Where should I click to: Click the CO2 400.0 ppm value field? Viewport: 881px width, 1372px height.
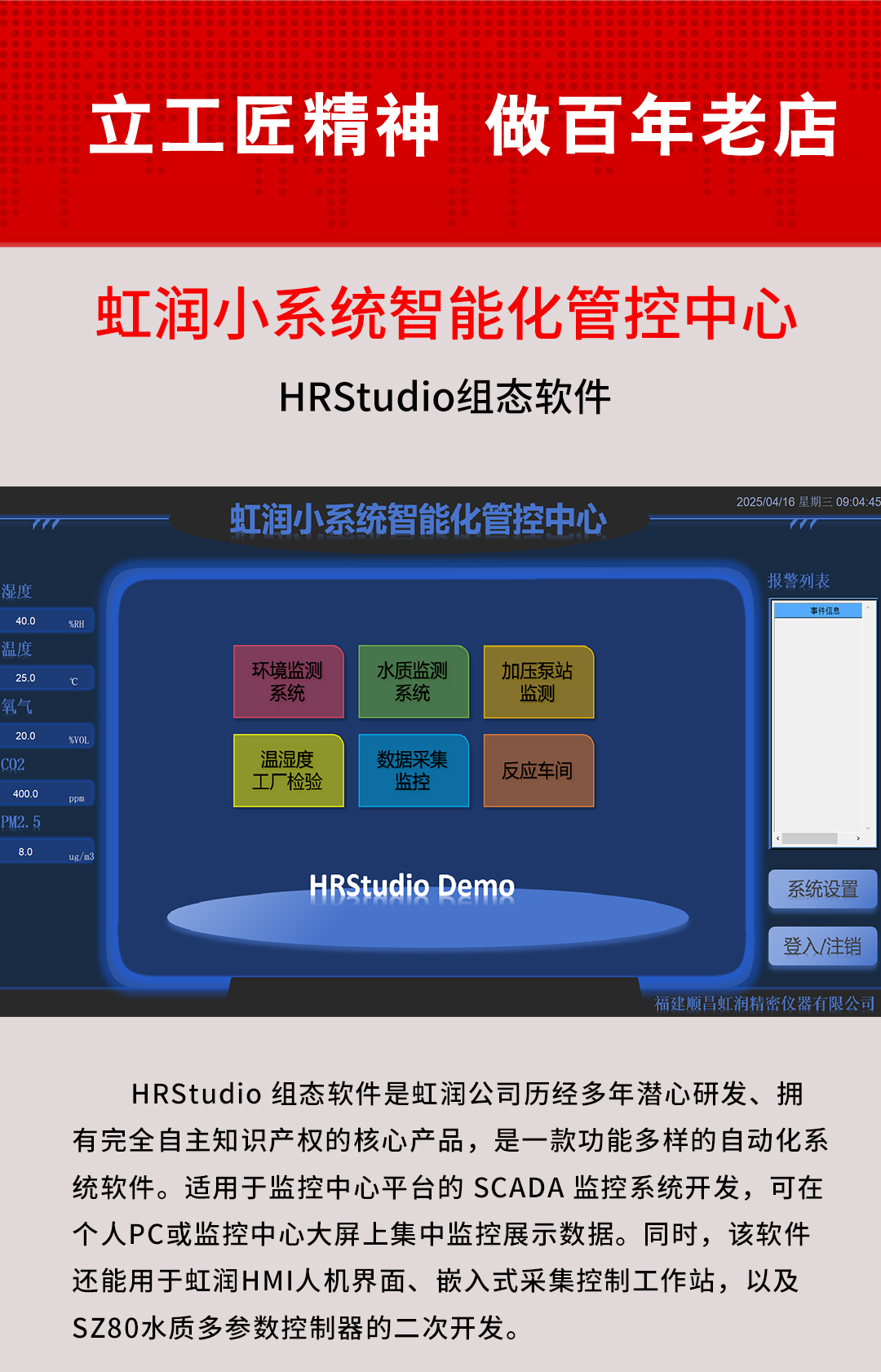[46, 794]
